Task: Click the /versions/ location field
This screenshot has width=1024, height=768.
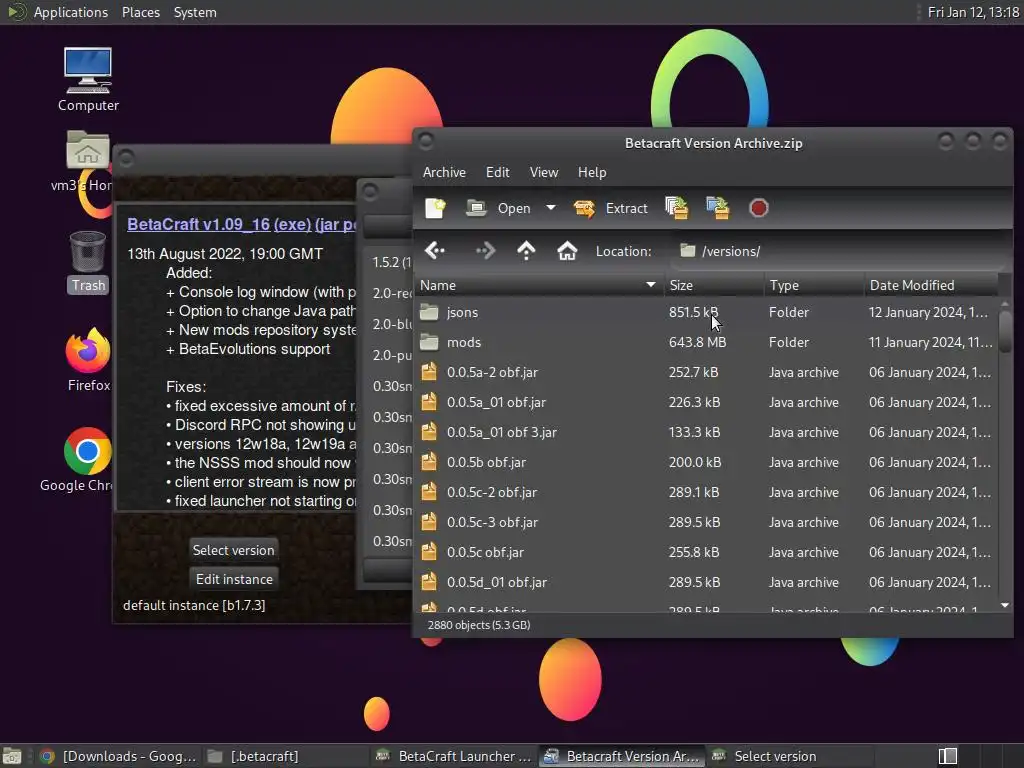Action: pyautogui.click(x=839, y=251)
